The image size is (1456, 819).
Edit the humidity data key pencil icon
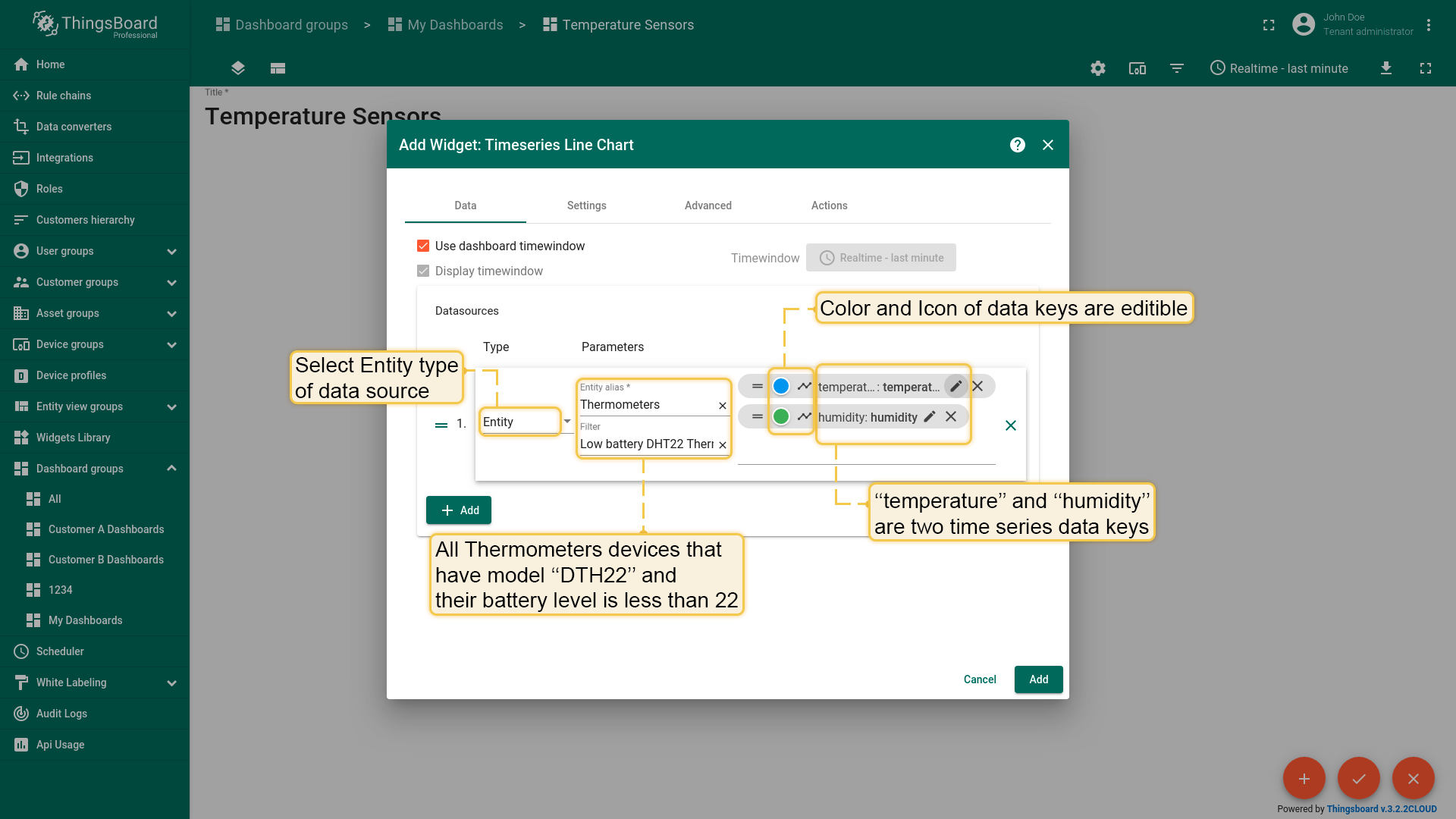[x=930, y=416]
